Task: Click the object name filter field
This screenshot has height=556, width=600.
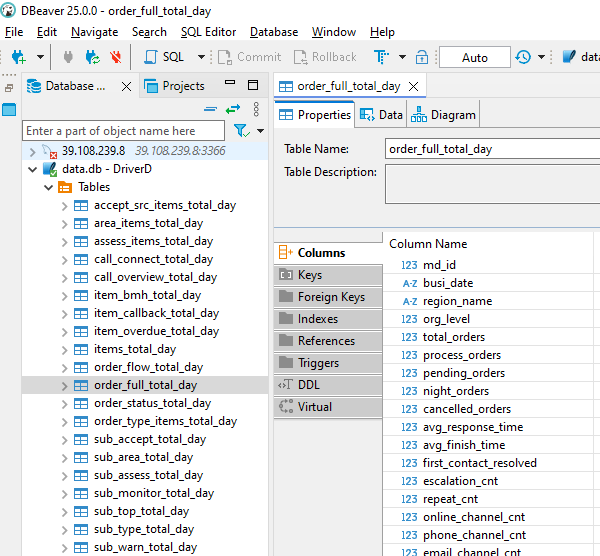Action: [123, 131]
